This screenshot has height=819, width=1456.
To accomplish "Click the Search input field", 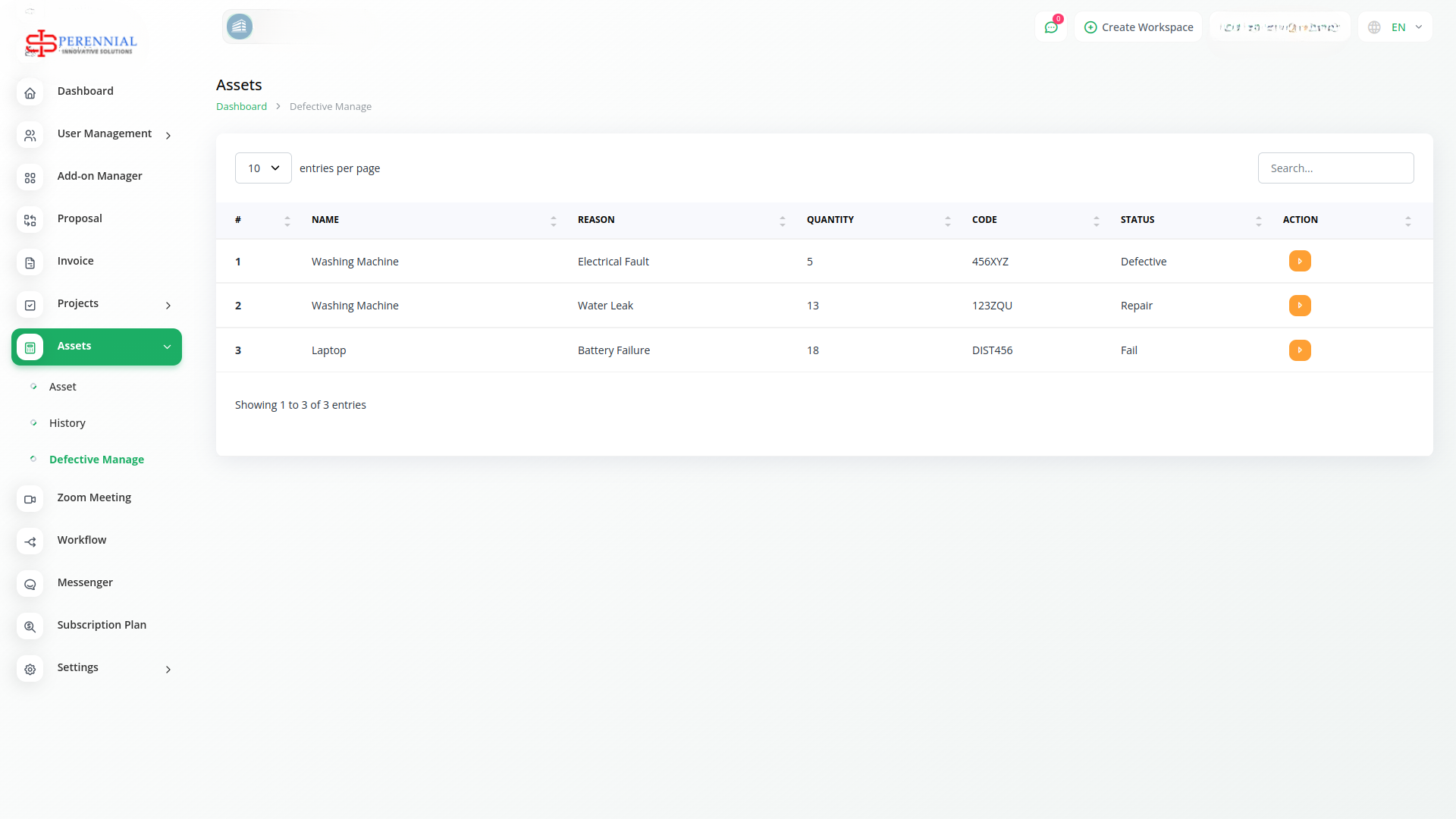I will (x=1335, y=168).
